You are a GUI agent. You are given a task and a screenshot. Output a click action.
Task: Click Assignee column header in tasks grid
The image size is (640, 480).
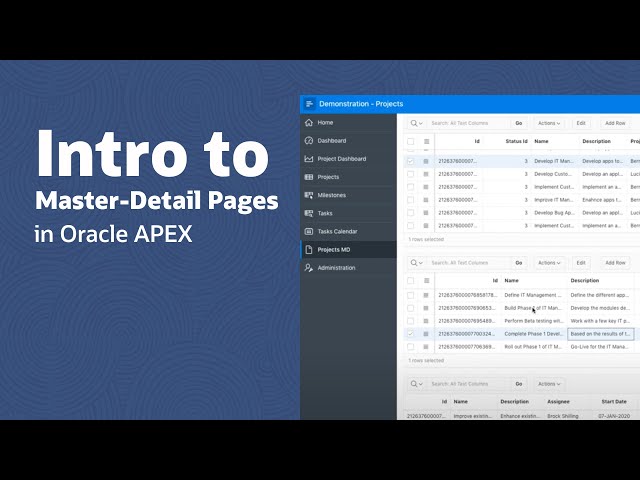tap(558, 402)
